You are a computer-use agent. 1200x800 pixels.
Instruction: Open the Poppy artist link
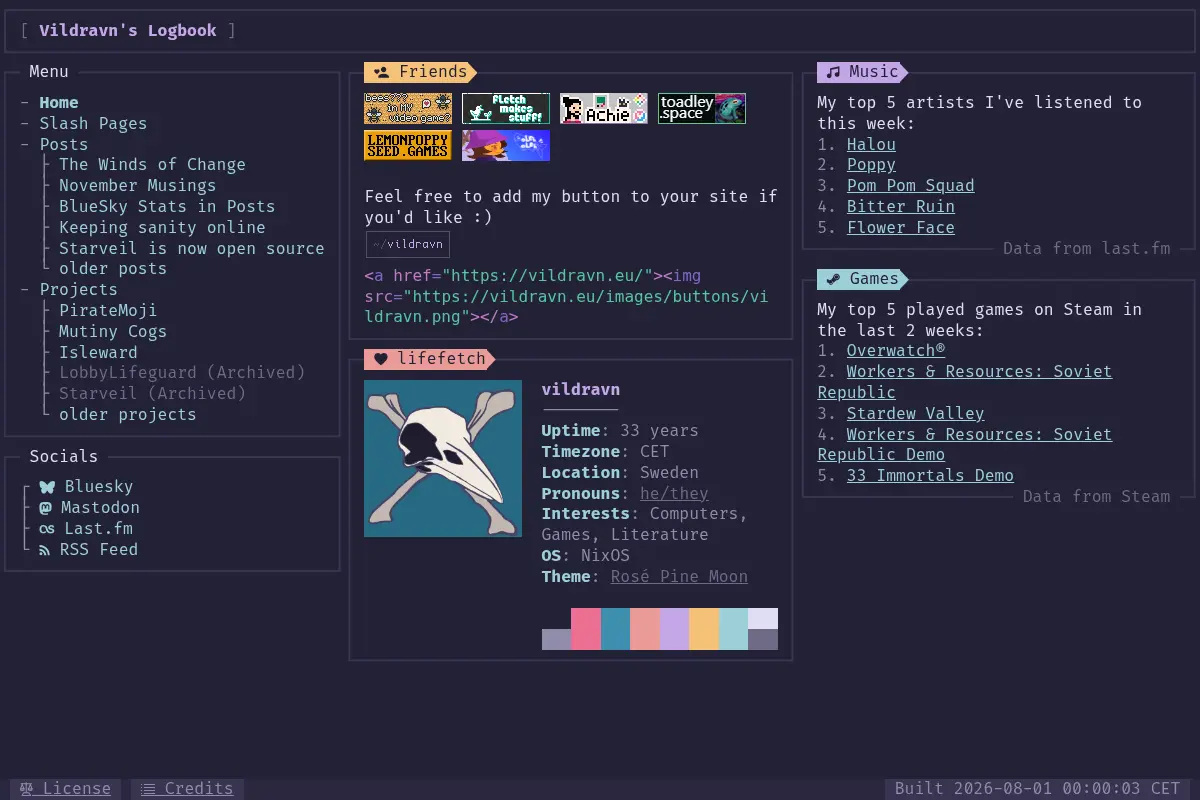(871, 165)
